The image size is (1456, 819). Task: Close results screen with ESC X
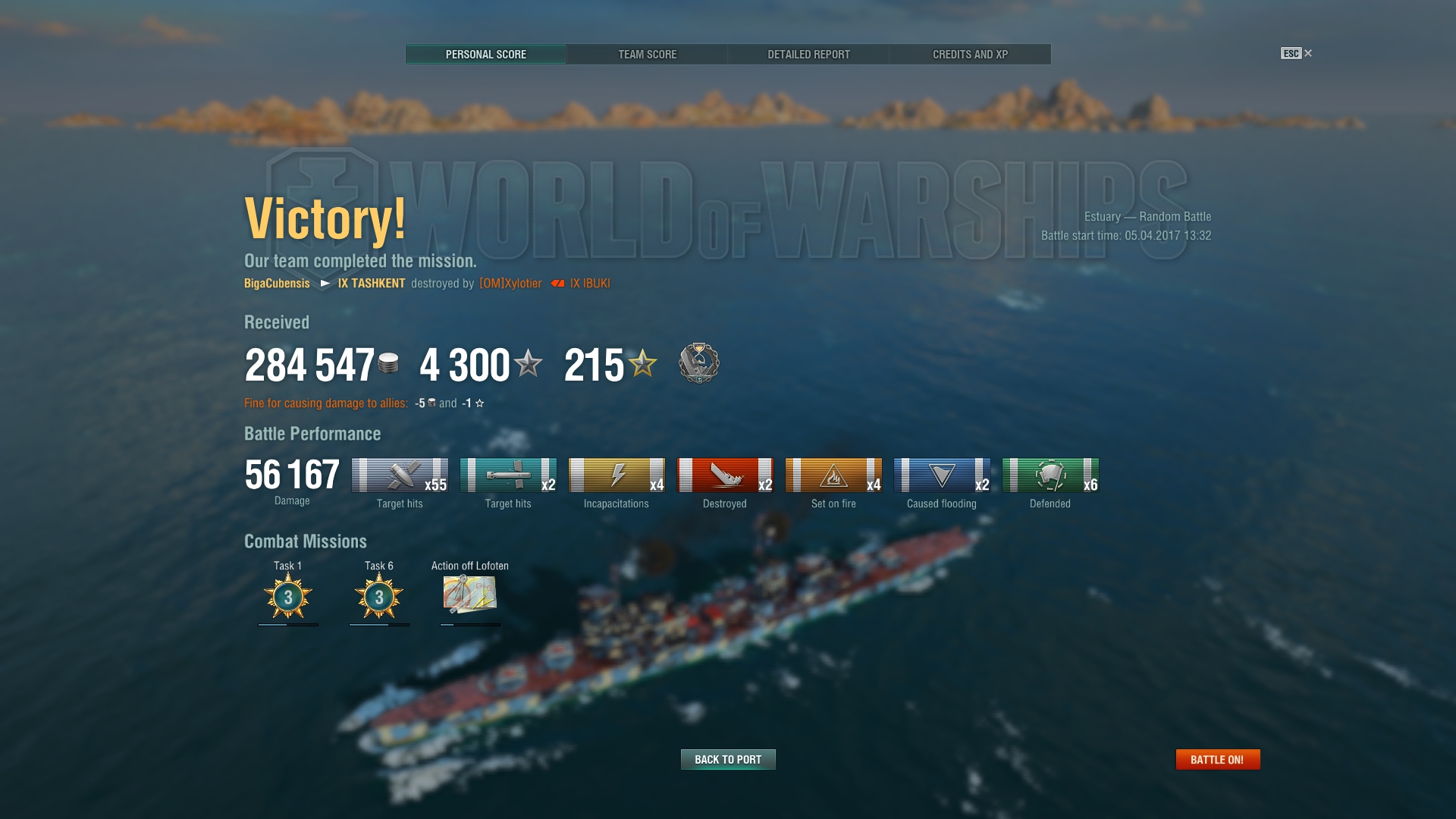[1297, 53]
